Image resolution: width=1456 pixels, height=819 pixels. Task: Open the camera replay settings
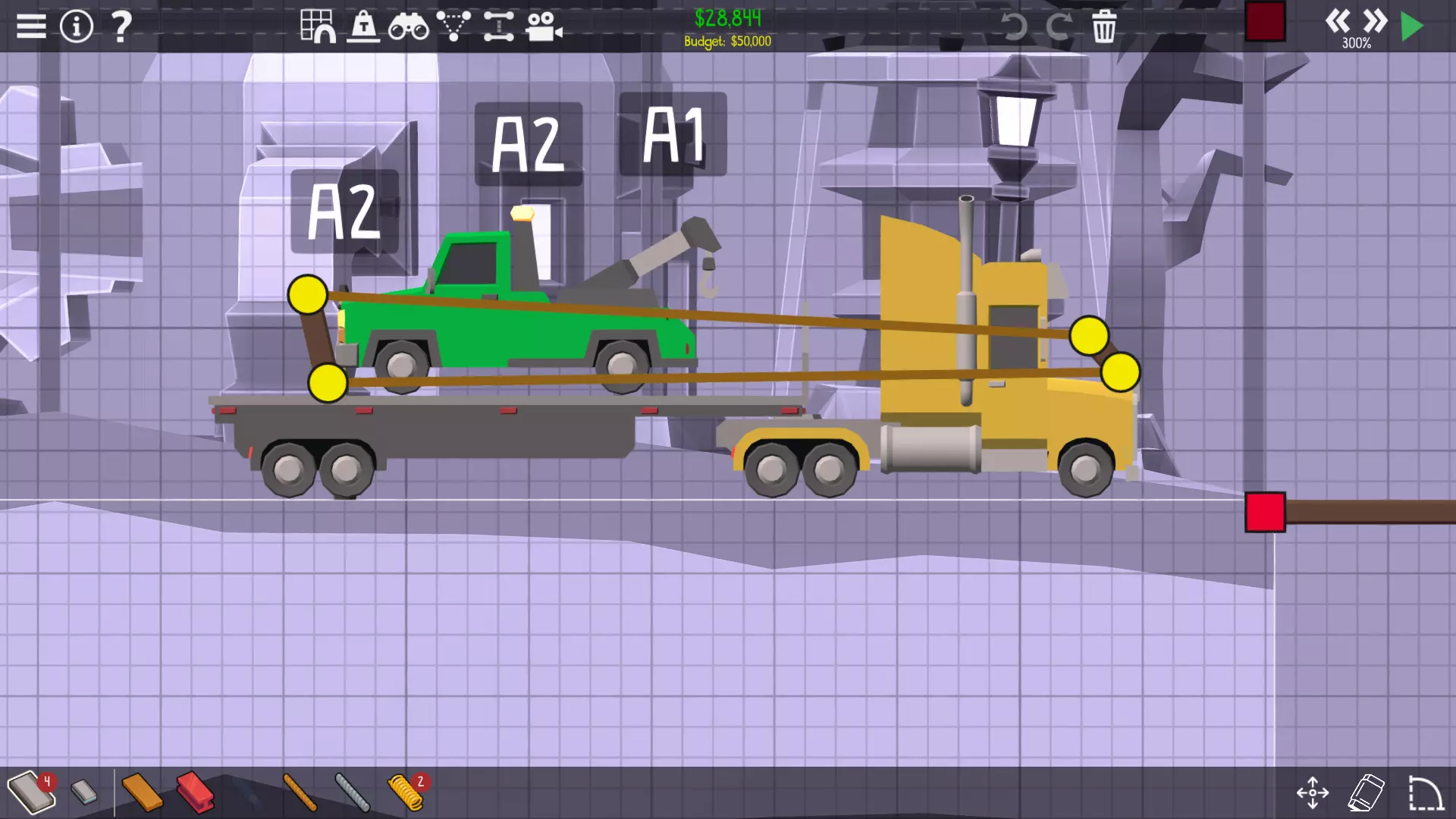(544, 27)
